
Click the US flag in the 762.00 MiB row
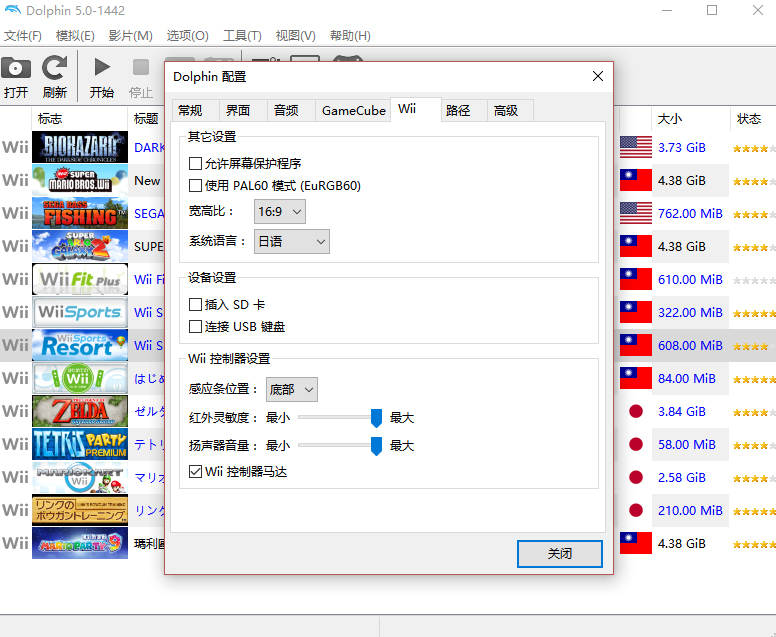coord(635,213)
